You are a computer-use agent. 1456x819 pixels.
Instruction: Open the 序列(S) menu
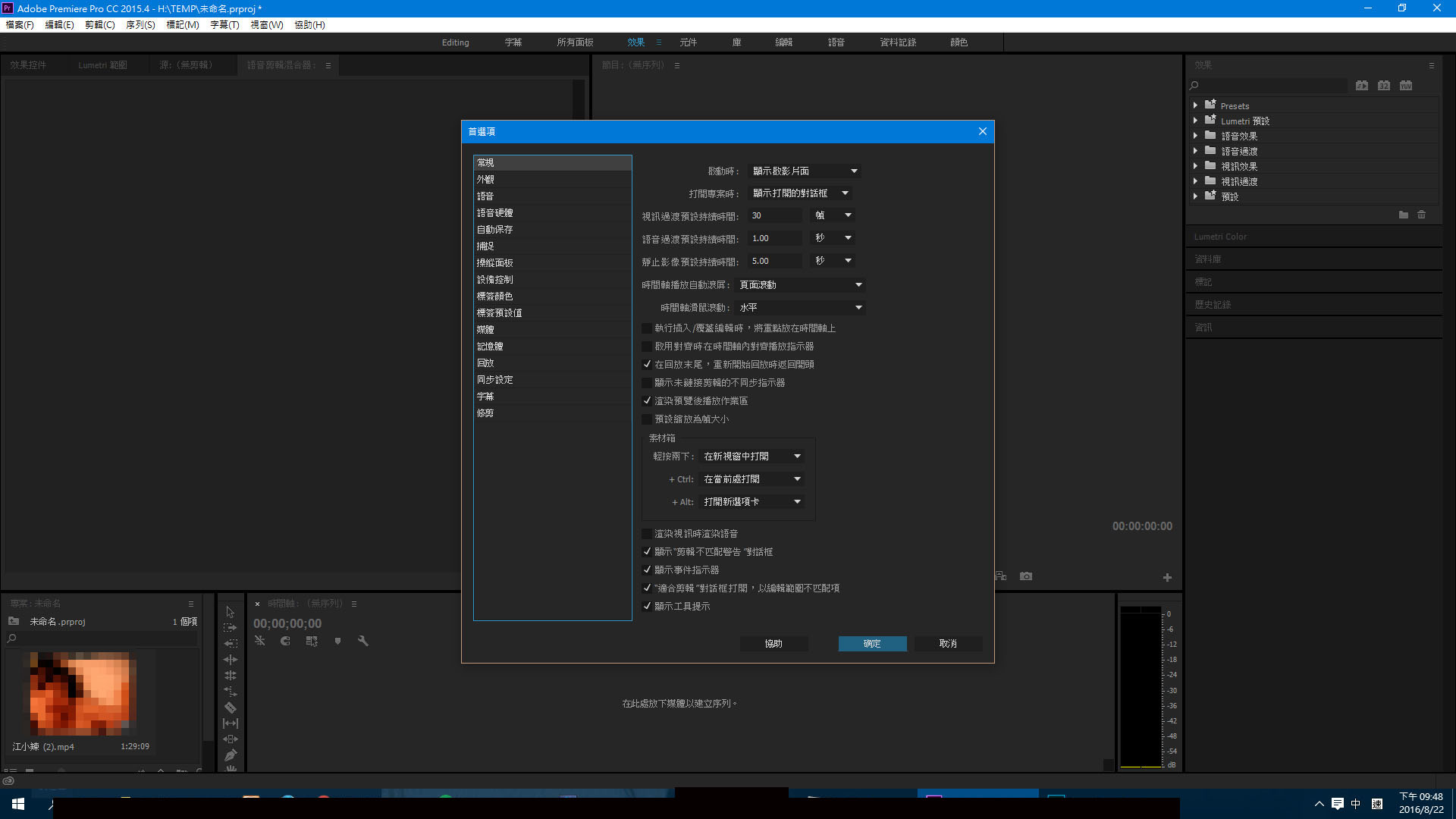pos(140,25)
